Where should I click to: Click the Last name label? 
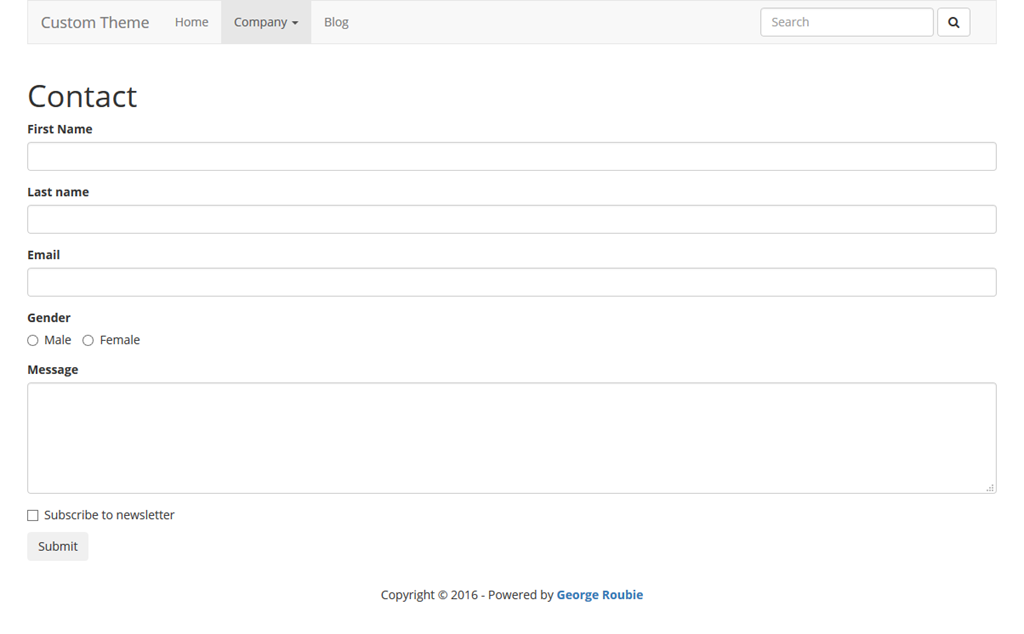click(x=58, y=192)
